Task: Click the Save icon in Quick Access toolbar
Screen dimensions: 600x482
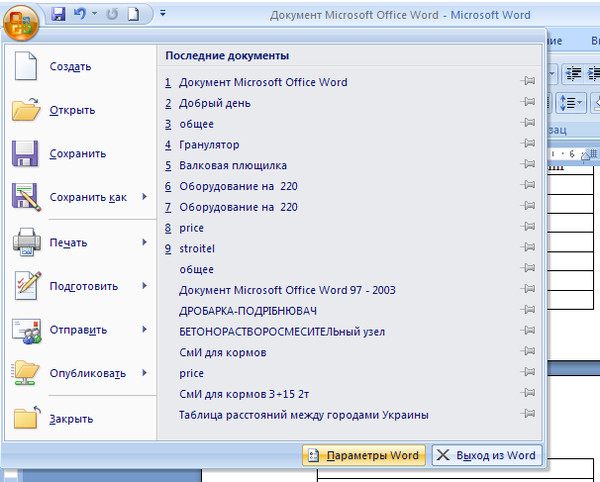Action: (59, 15)
